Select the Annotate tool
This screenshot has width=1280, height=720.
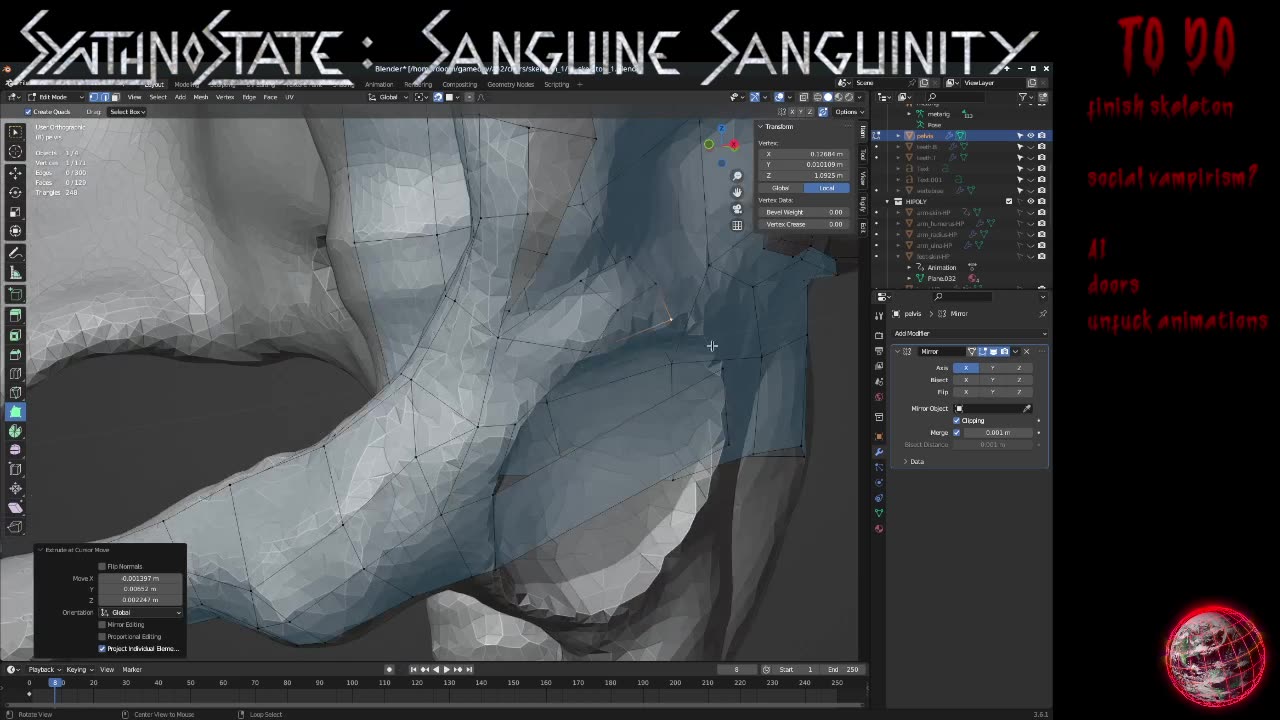coord(15,253)
